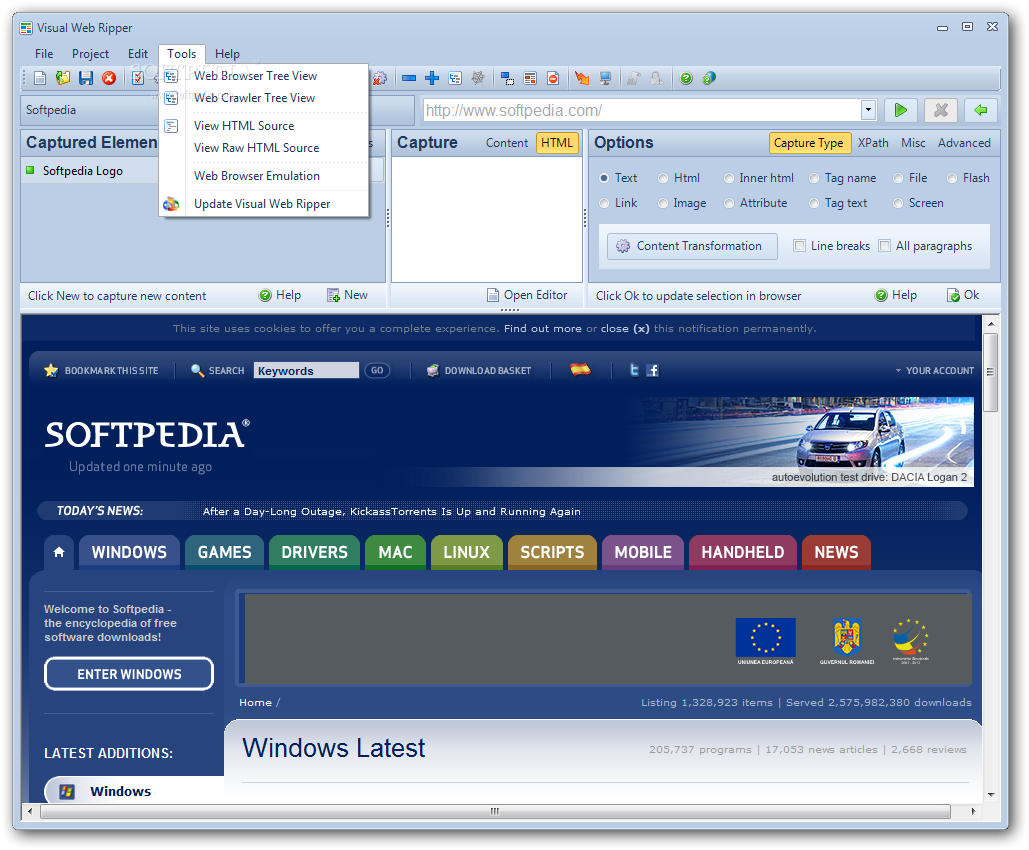Select the Image radio button
The image size is (1029, 850).
tap(663, 203)
